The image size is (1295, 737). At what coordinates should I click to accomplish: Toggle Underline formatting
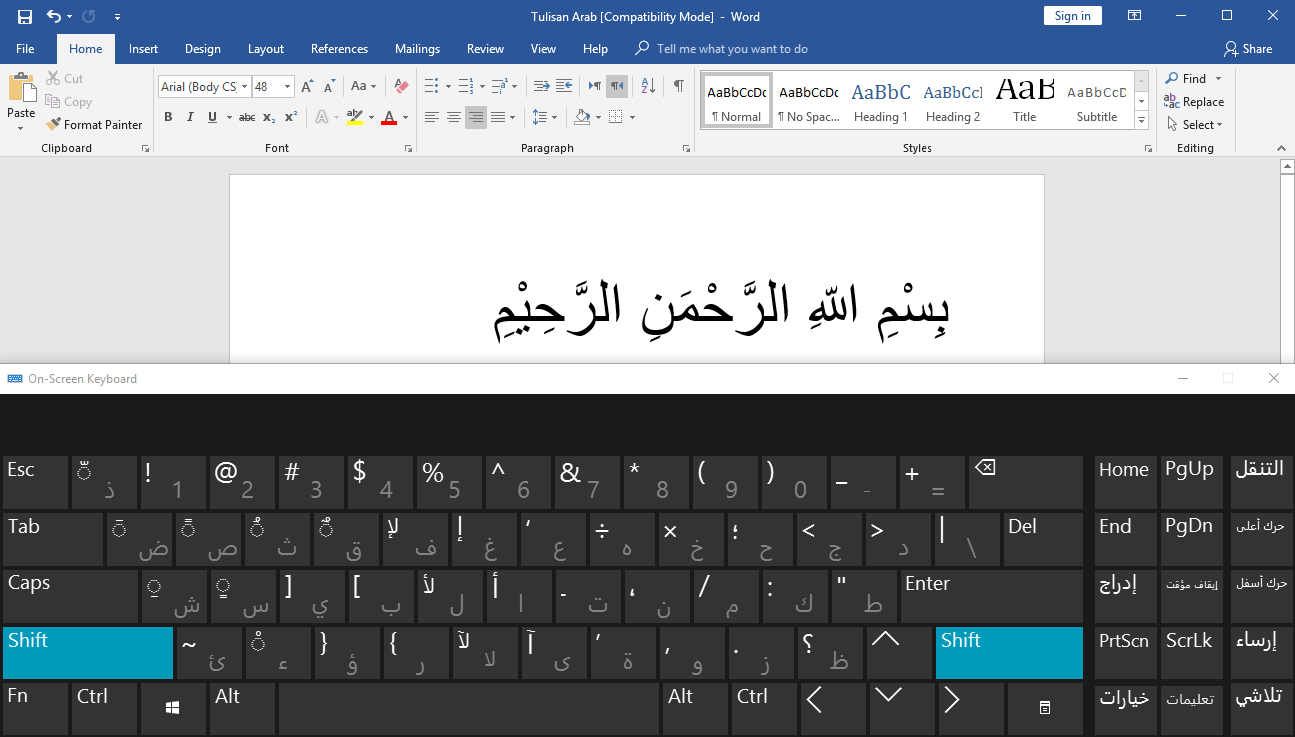[x=212, y=117]
